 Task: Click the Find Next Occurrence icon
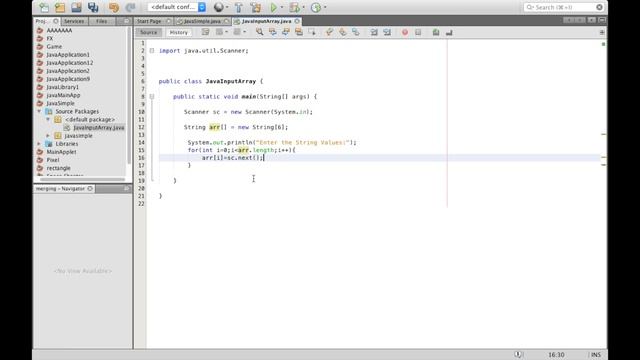click(x=286, y=32)
